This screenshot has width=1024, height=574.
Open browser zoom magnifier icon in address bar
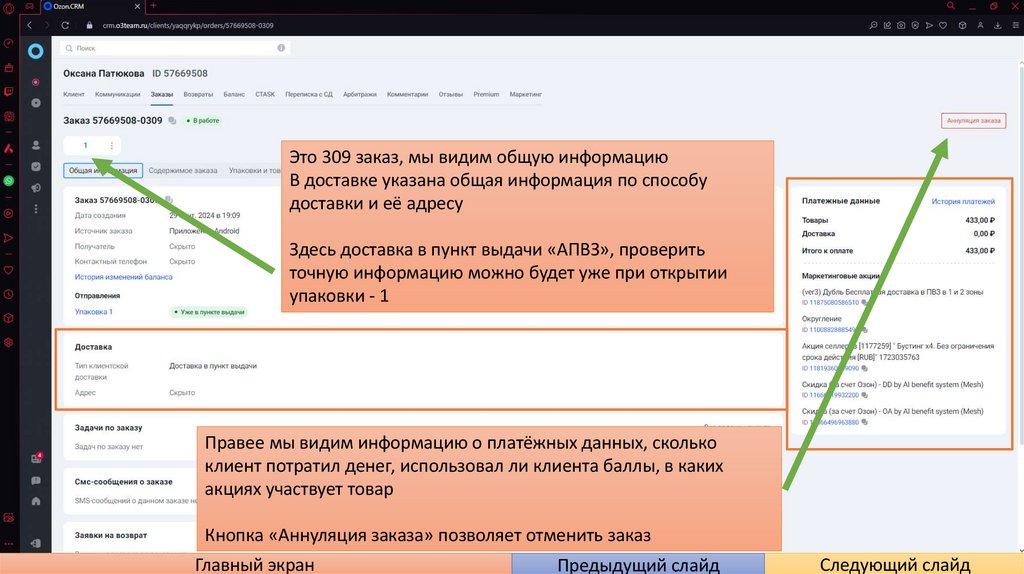873,25
